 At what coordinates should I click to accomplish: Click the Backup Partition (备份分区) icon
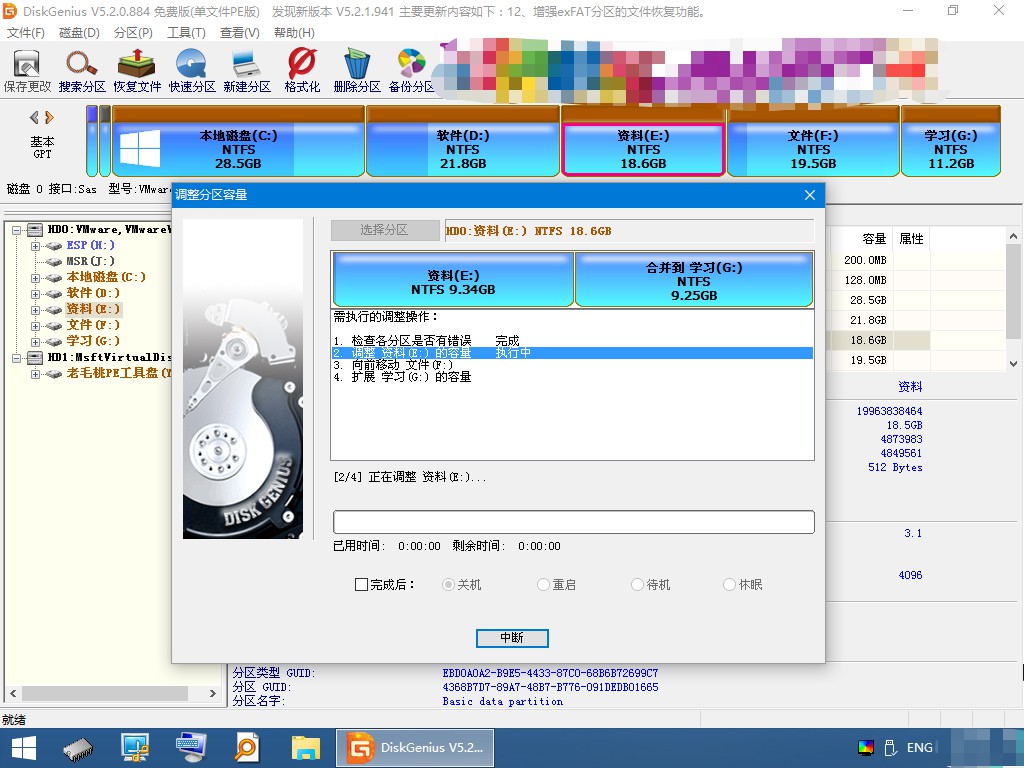pos(411,71)
